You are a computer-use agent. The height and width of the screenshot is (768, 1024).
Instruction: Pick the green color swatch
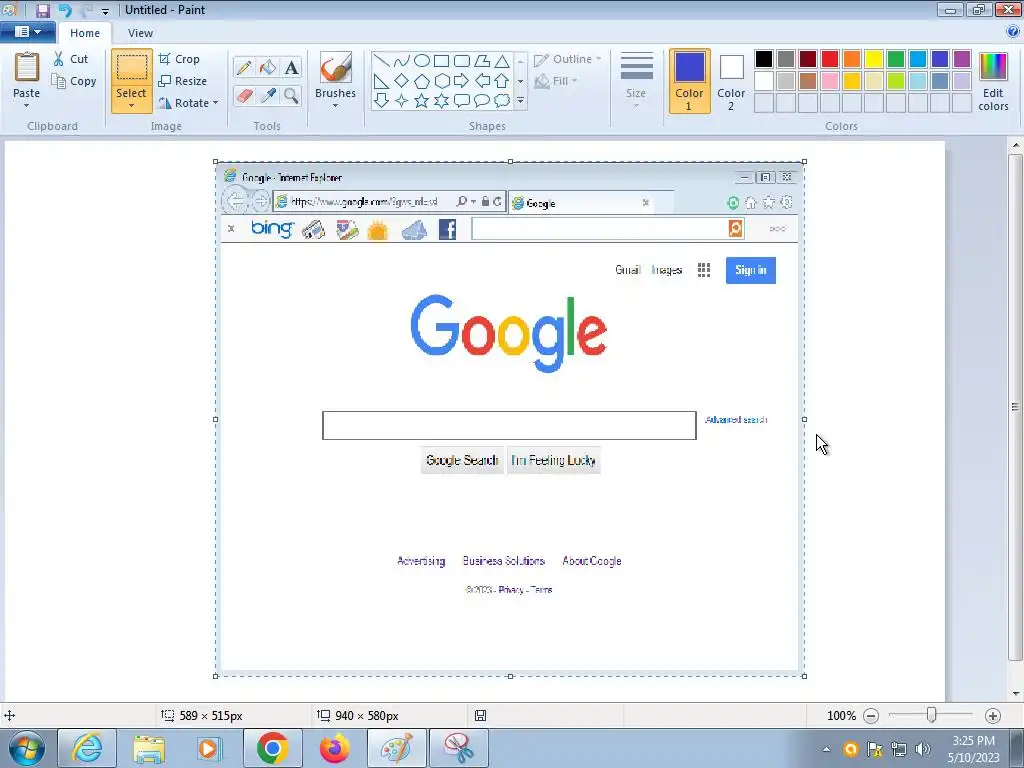click(x=896, y=59)
